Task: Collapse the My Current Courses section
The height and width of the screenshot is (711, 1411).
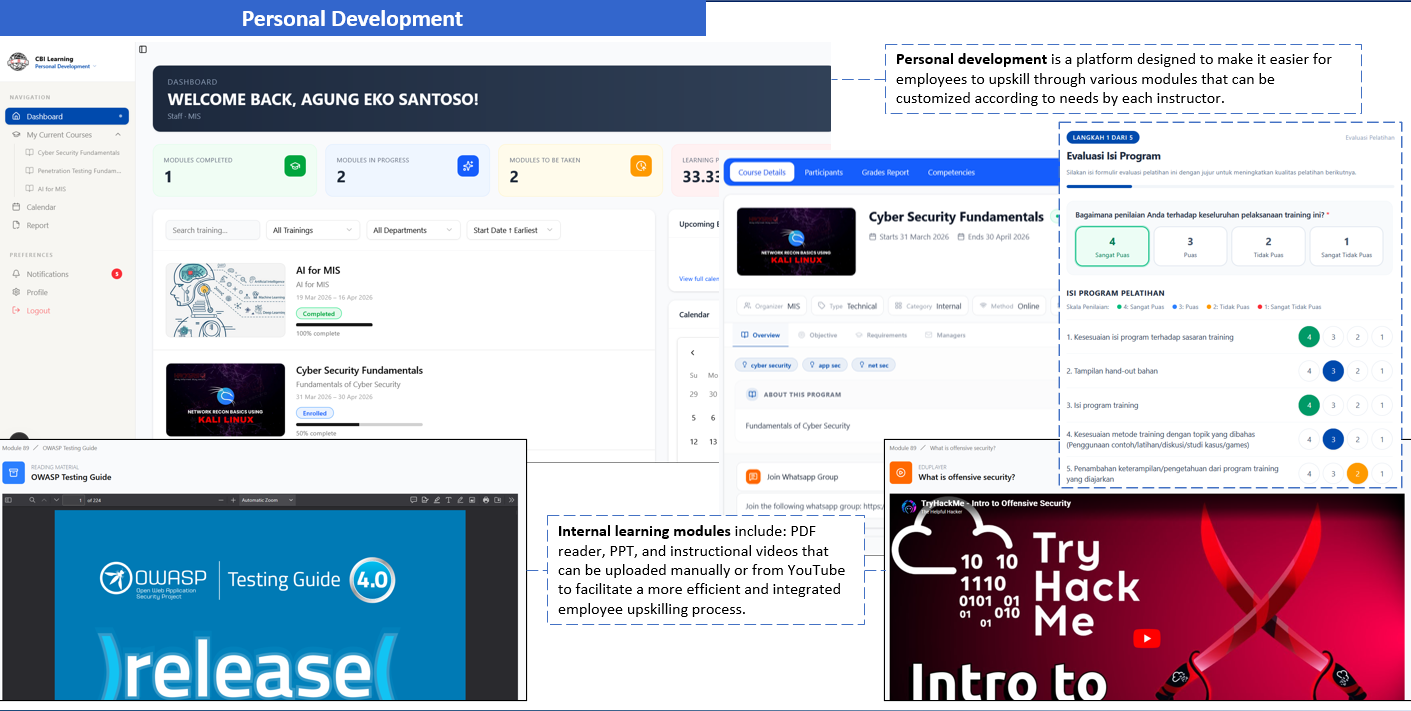Action: 118,134
